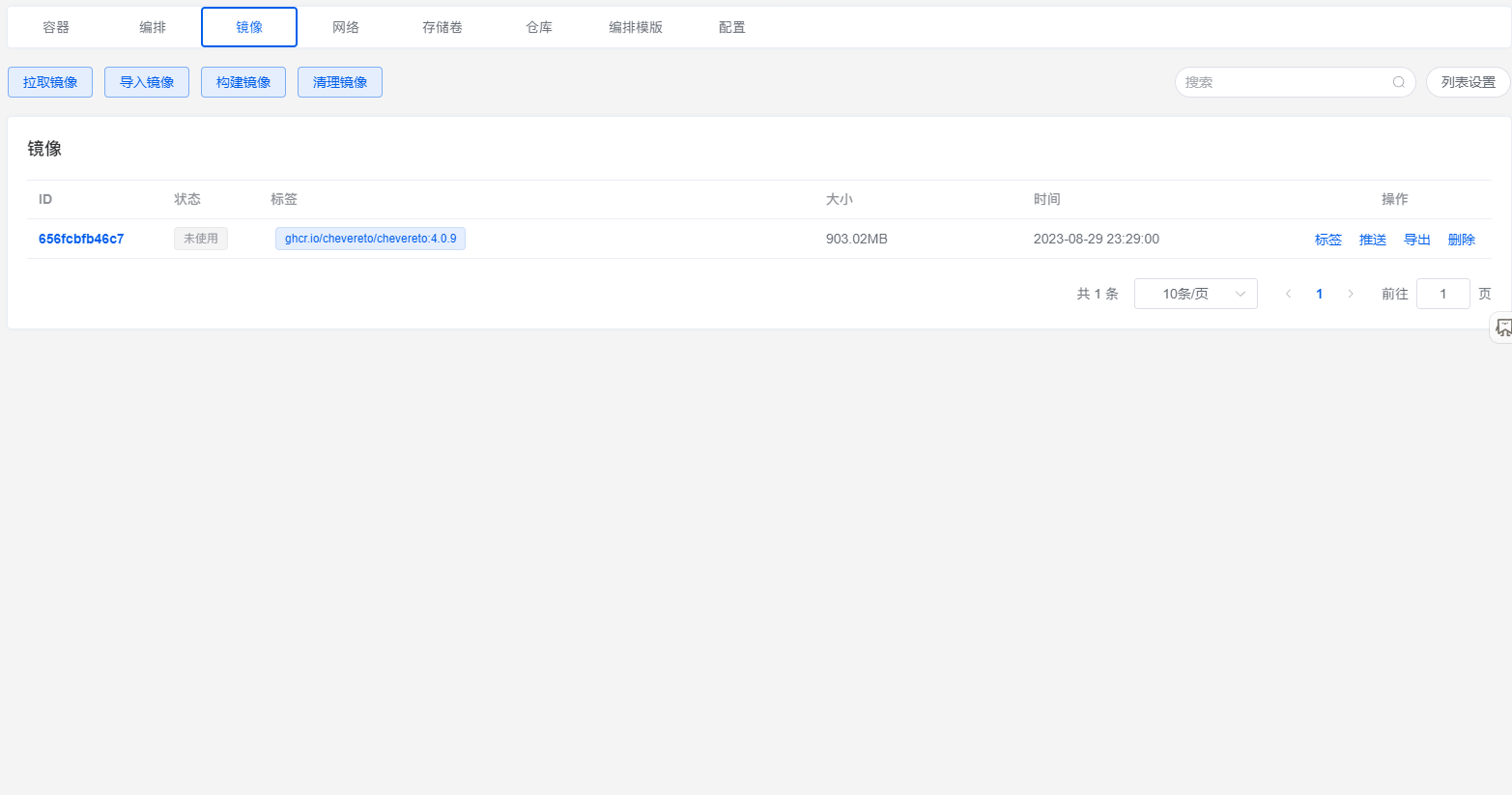Click the 标签 action link in the row
This screenshot has height=795, width=1512.
pyautogui.click(x=1328, y=240)
